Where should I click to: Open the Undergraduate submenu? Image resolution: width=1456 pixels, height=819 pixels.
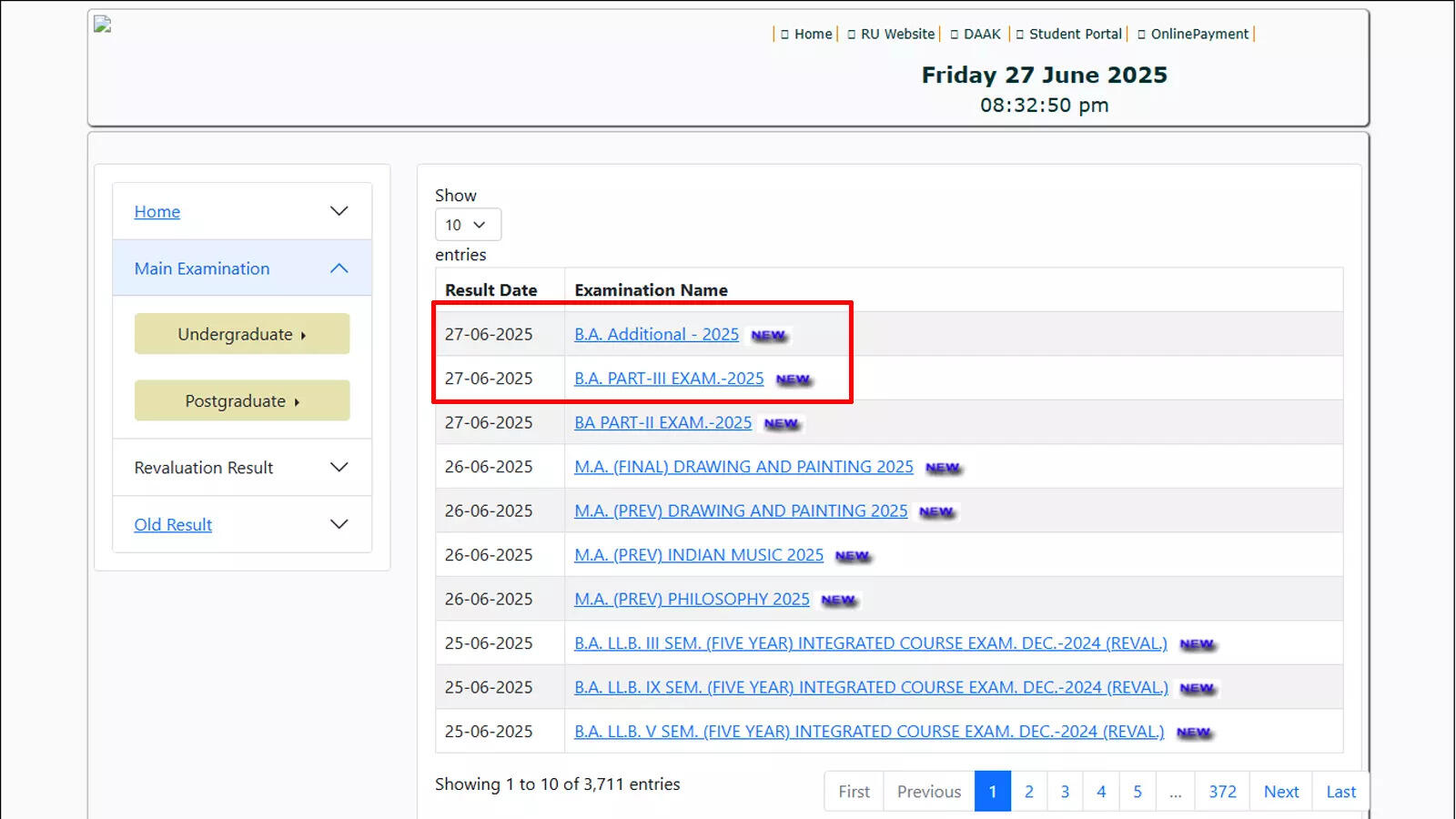242,334
